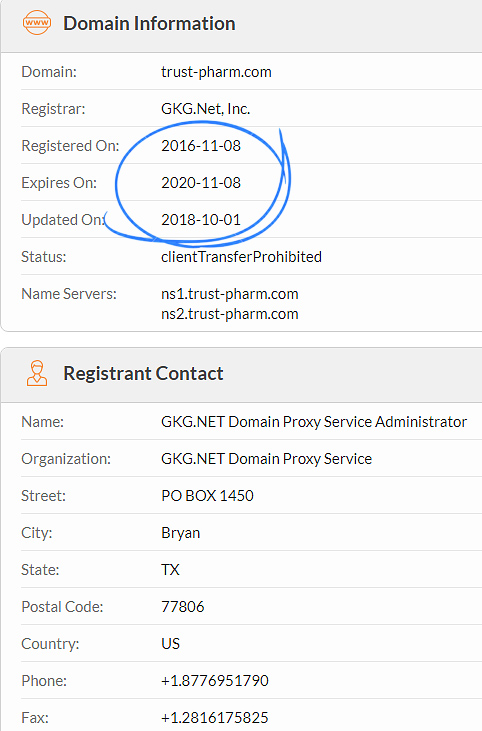Click the country value US
The image size is (482, 731).
[170, 644]
